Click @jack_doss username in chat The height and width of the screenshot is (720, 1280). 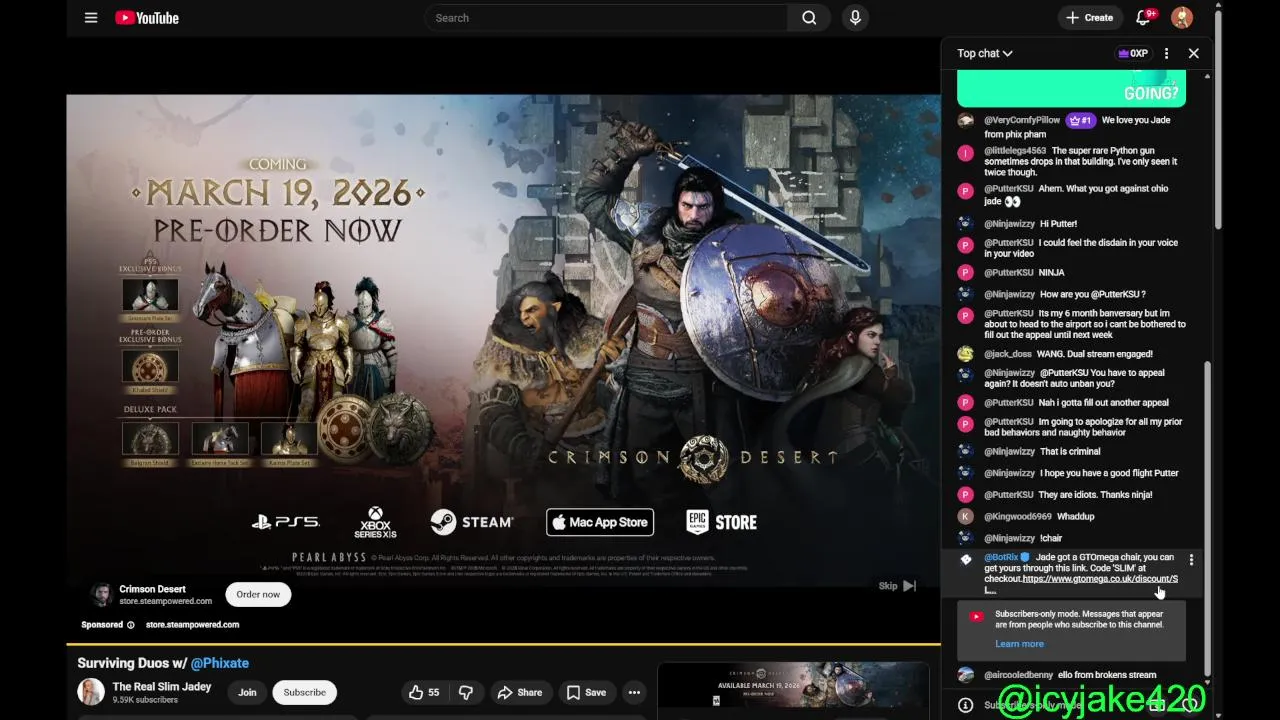pos(1008,354)
